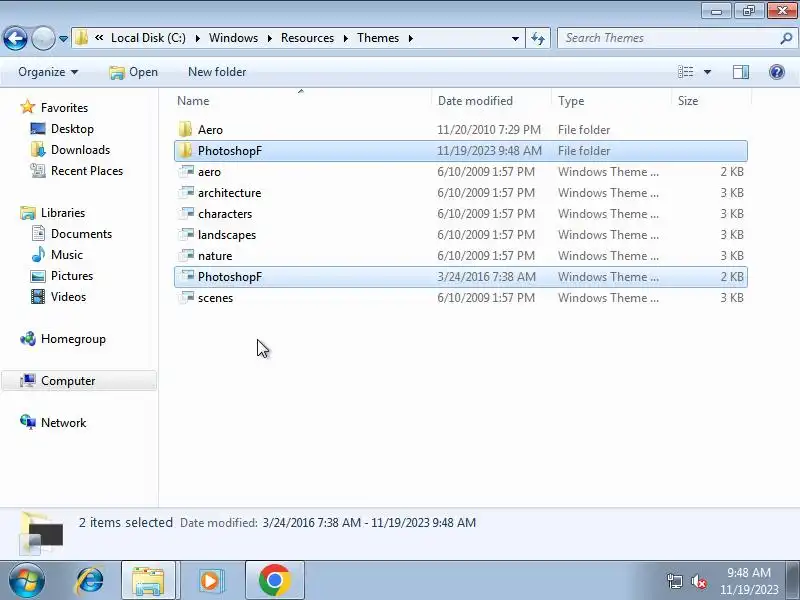Click the '11/20/2010 7:29 PM' date cell
Screen dimensions: 800x600
pyautogui.click(x=489, y=130)
